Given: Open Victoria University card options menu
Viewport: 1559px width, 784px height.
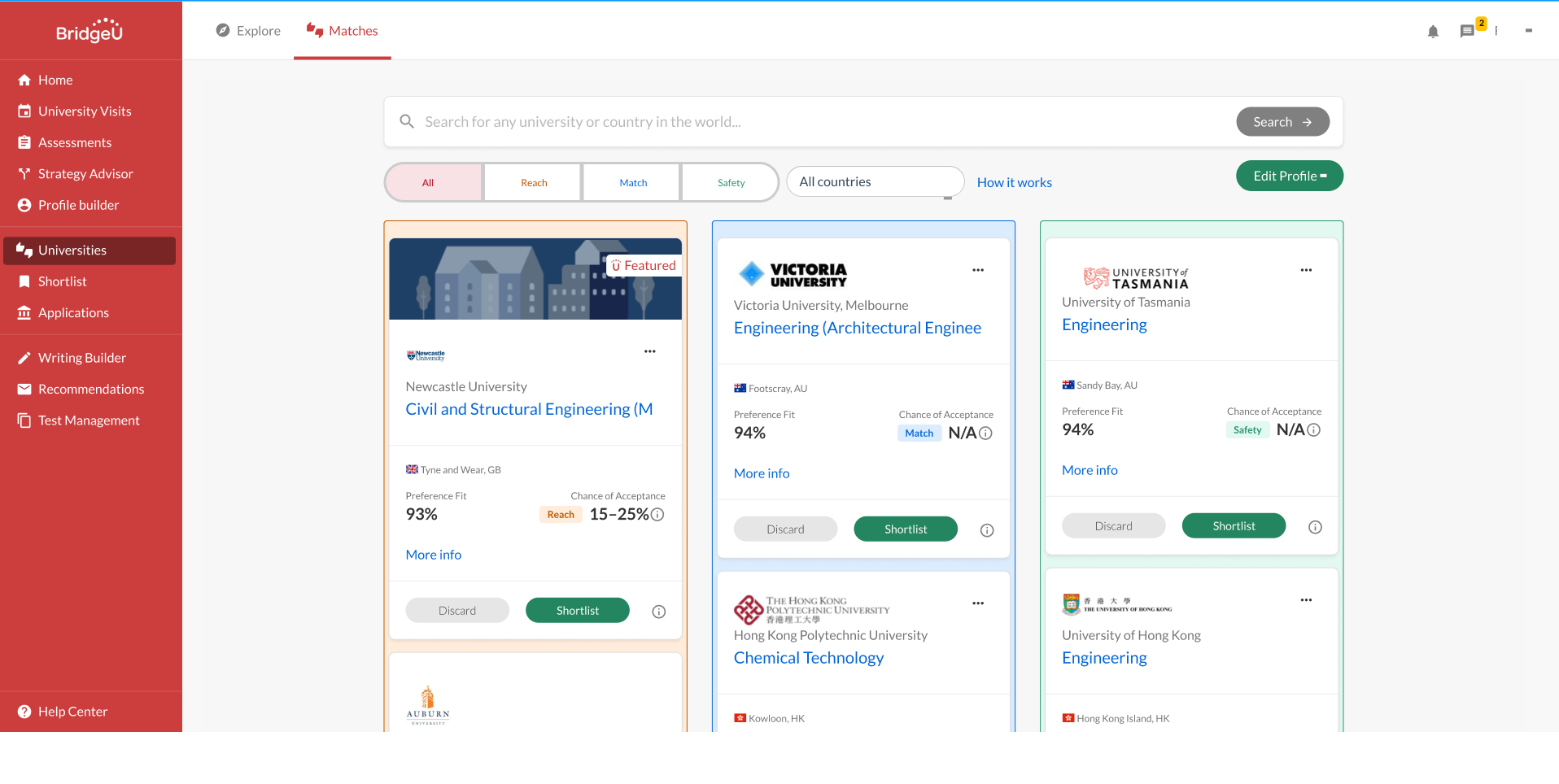Looking at the screenshot, I should tap(978, 270).
